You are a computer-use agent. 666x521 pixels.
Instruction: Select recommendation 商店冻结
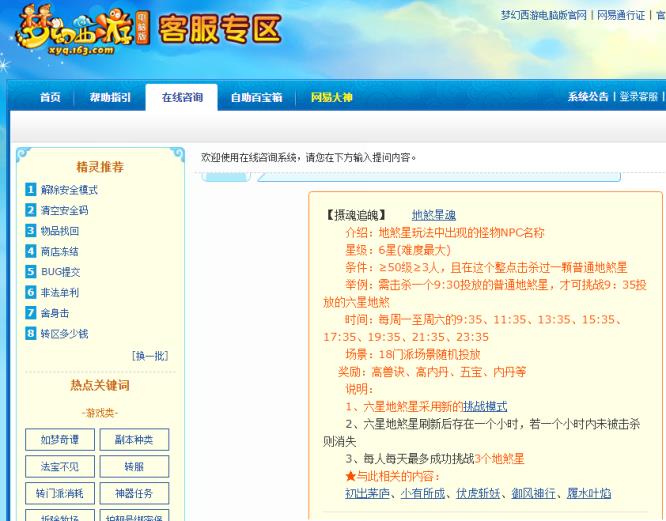60,251
